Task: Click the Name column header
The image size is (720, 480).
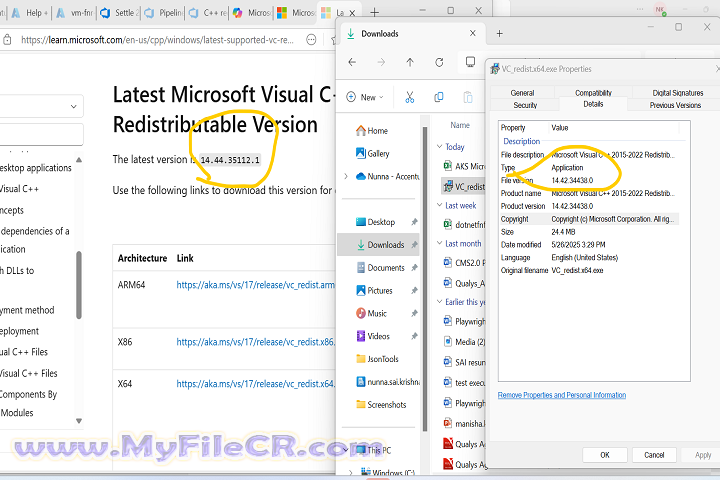Action: tap(460, 125)
